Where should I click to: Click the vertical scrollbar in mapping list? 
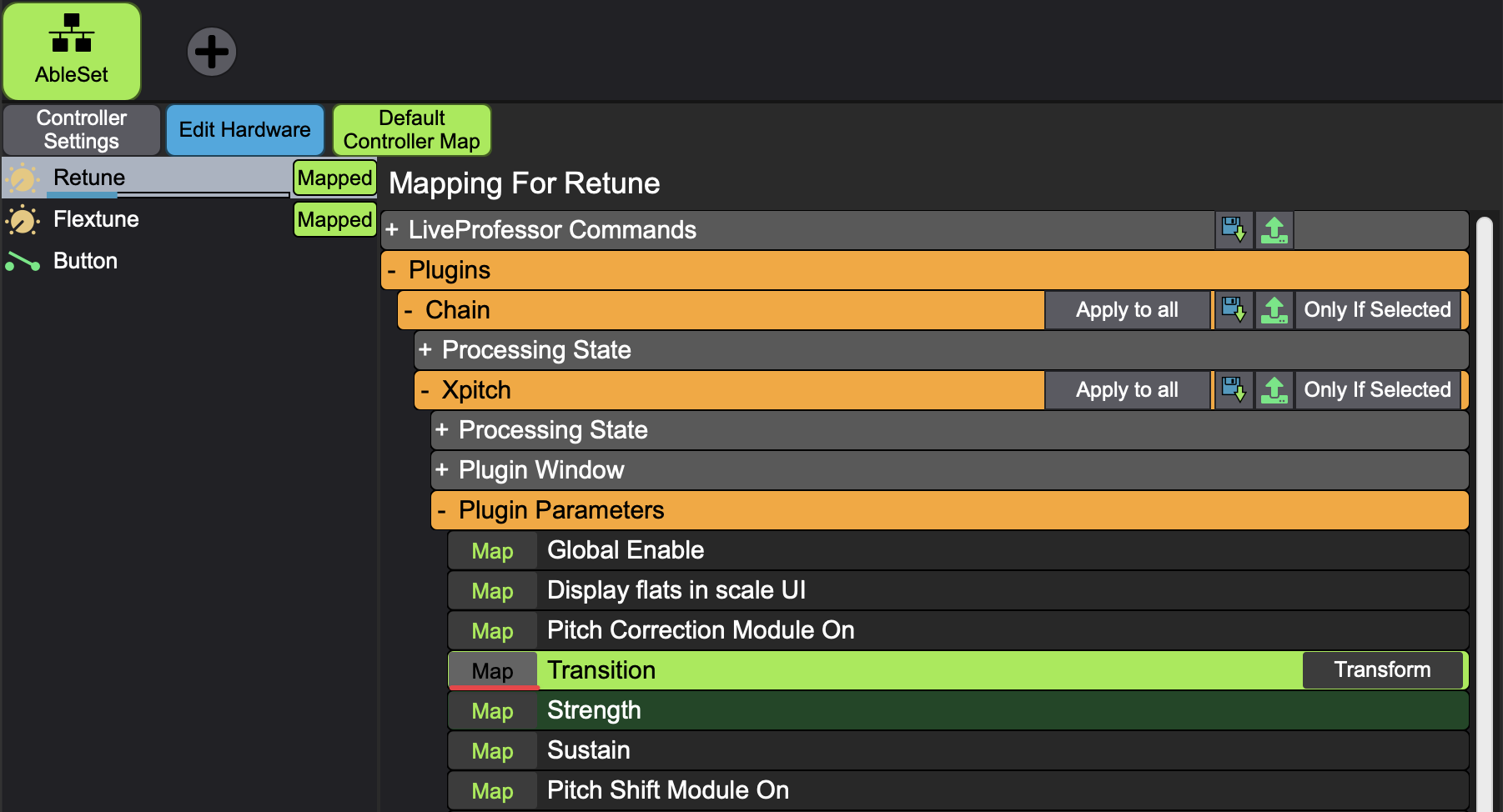click(1484, 500)
